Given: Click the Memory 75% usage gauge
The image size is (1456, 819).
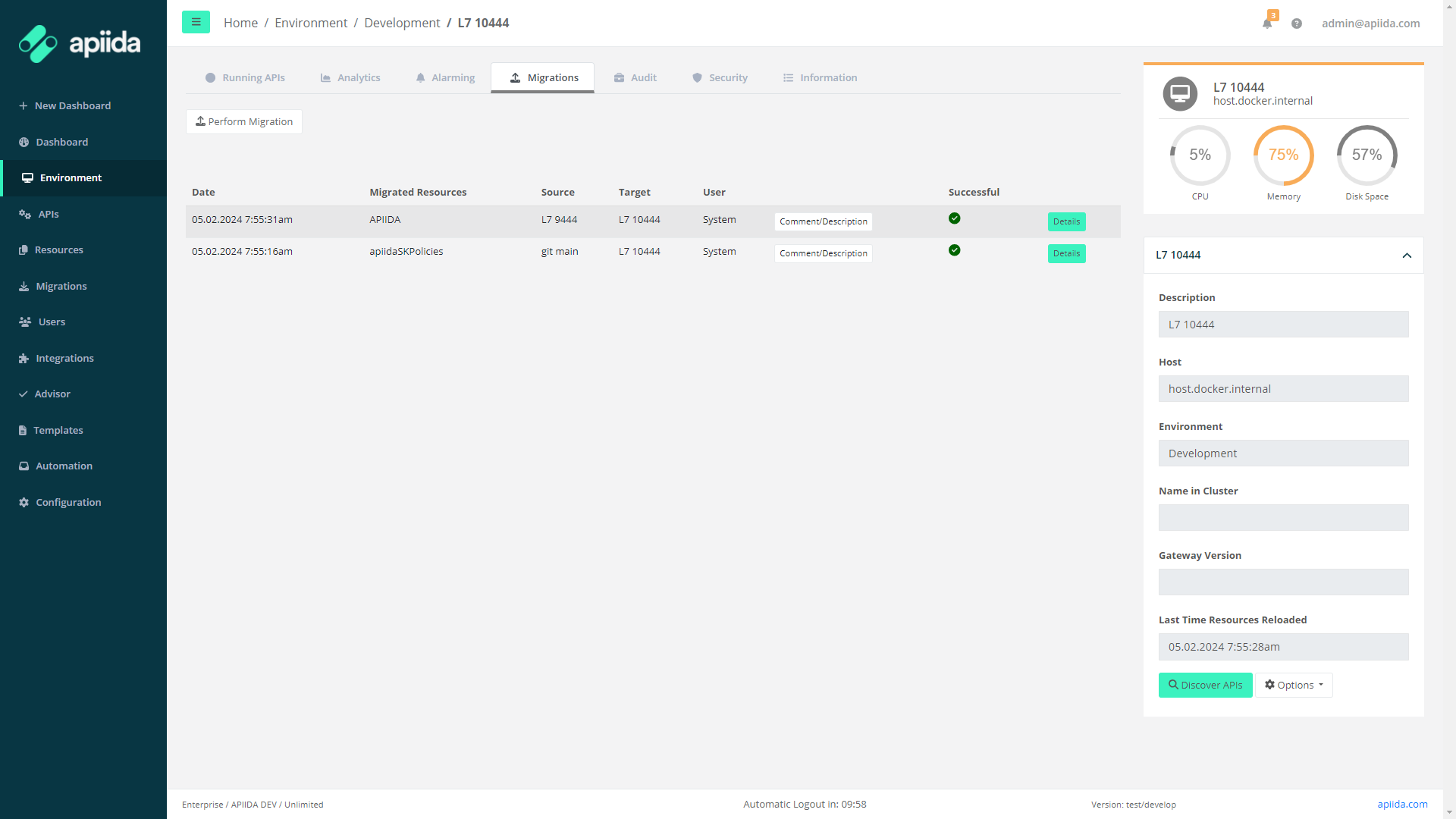Looking at the screenshot, I should (x=1283, y=155).
